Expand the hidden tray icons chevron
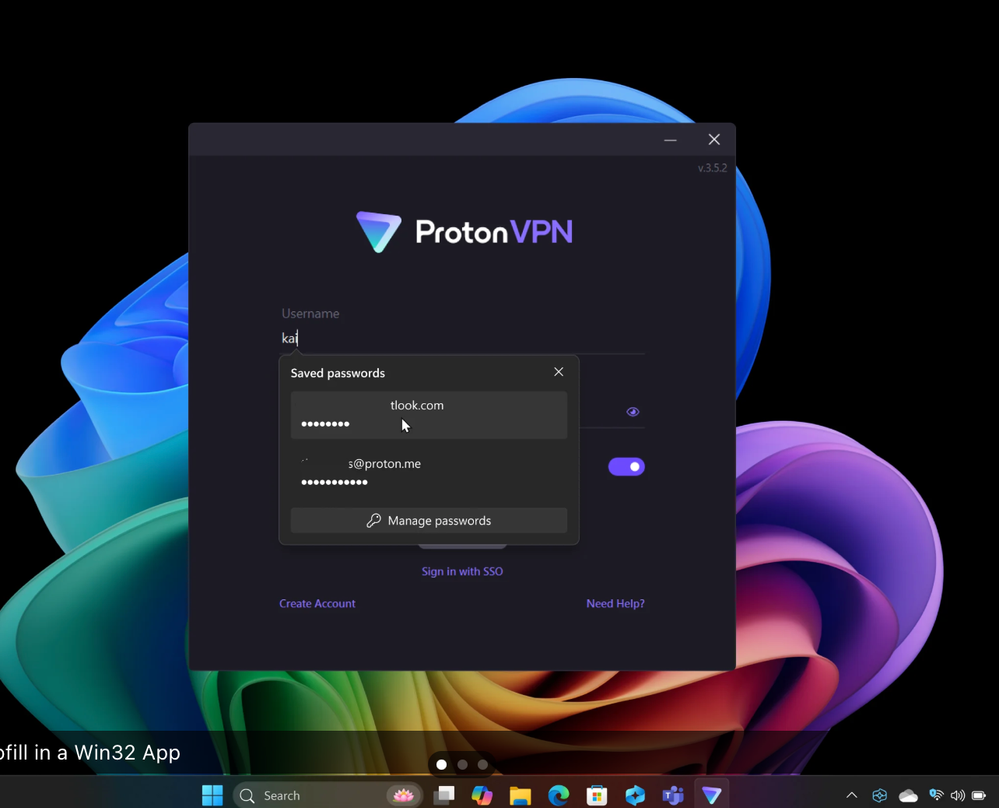Screen dimensions: 999x808 pos(852,795)
